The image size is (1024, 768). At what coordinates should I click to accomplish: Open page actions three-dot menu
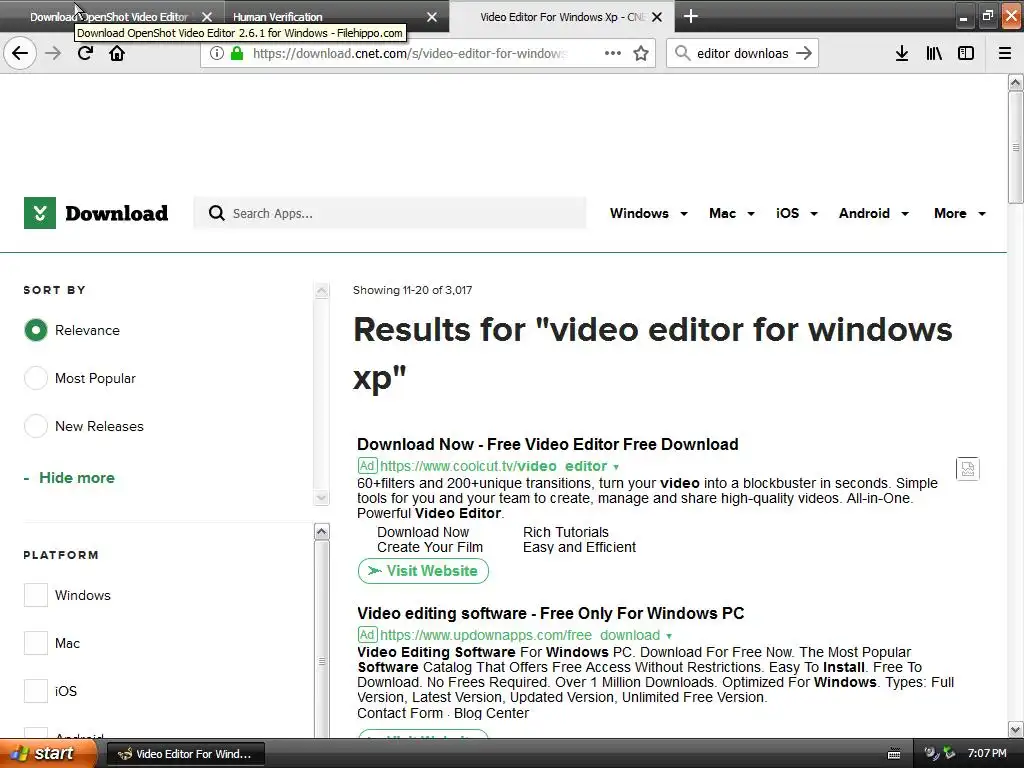pyautogui.click(x=613, y=53)
